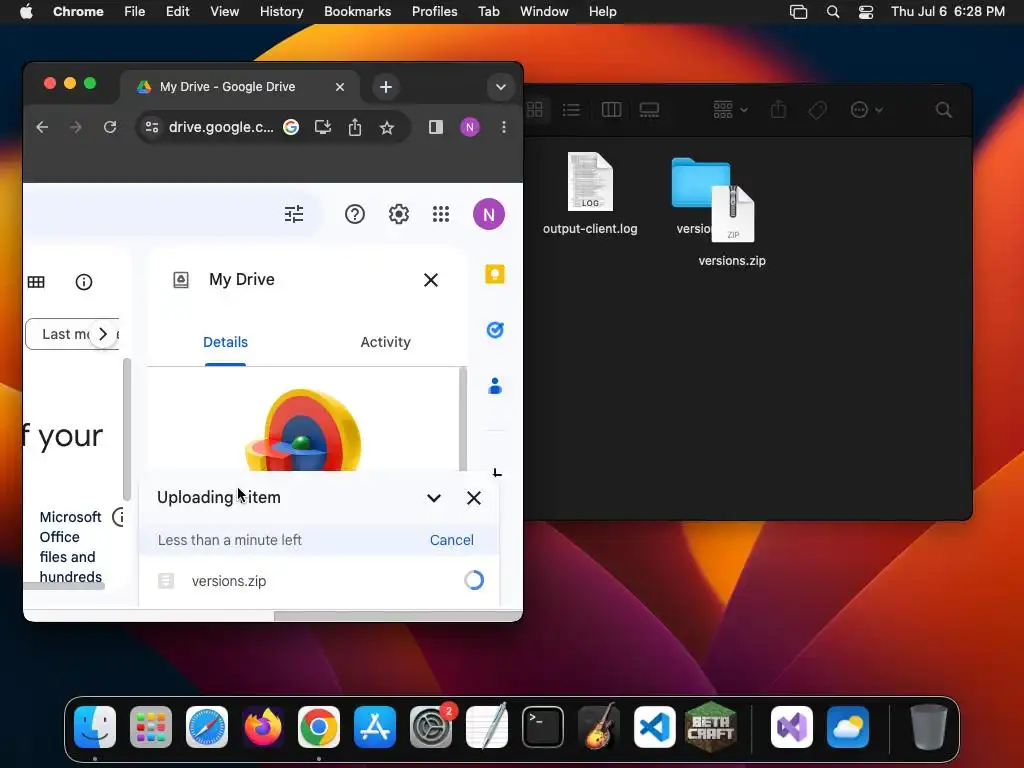Bookmark this tab with star icon
The image size is (1024, 768).
click(x=387, y=127)
